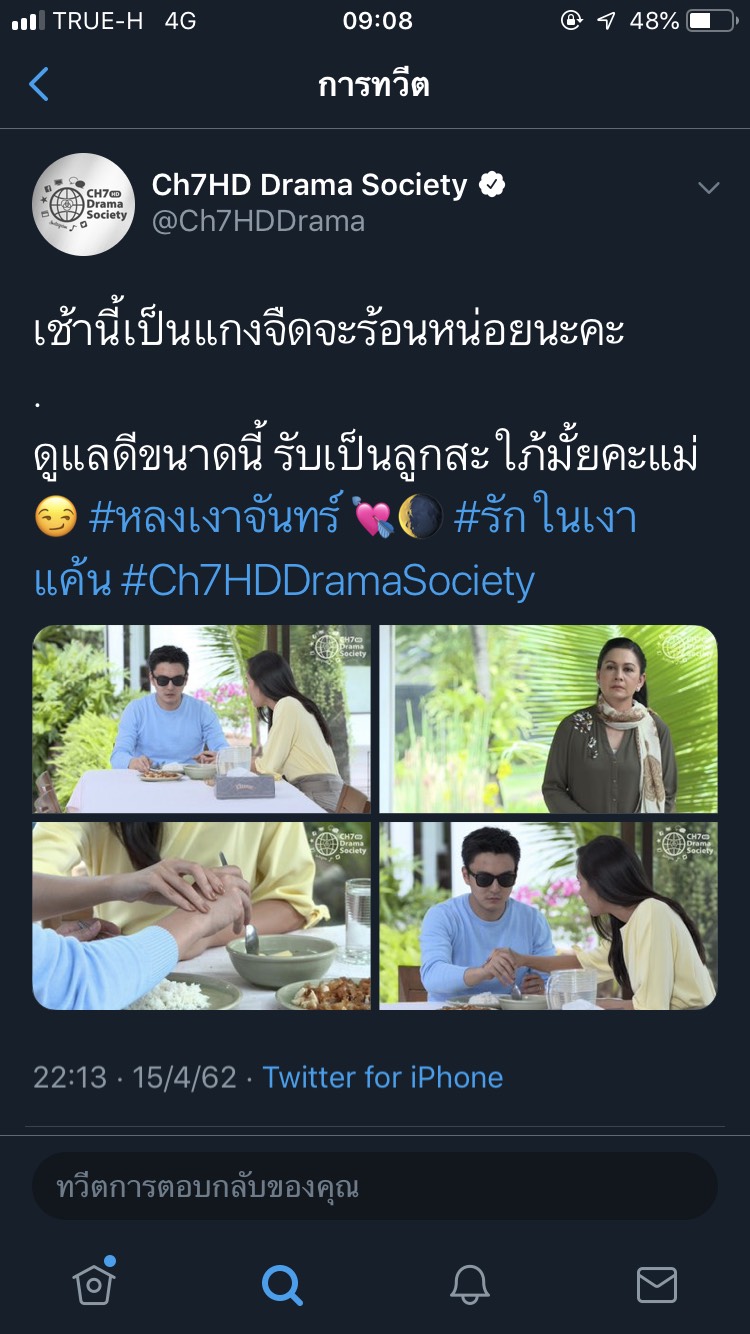Tap the Ch7HD Drama Society display name
This screenshot has height=1334, width=750.
[309, 185]
